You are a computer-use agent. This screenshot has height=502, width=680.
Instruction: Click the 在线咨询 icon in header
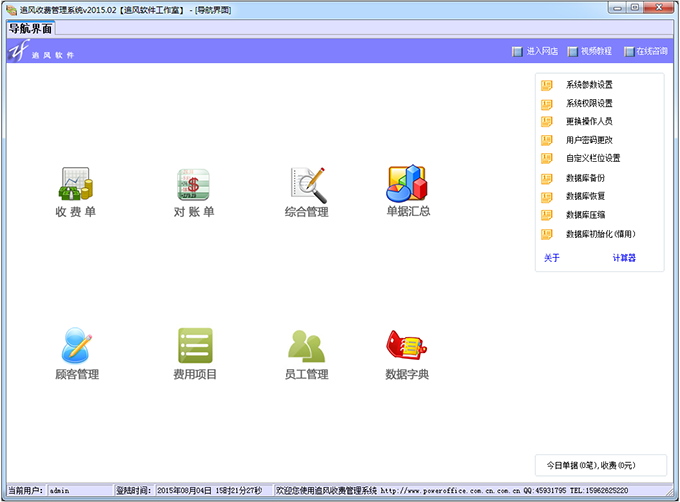pos(629,52)
